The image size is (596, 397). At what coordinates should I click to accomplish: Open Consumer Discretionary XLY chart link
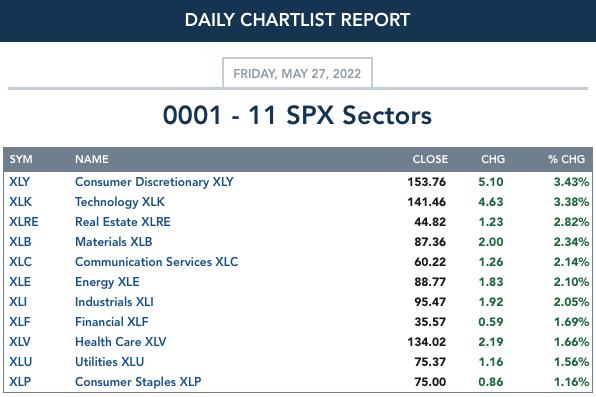click(x=154, y=182)
